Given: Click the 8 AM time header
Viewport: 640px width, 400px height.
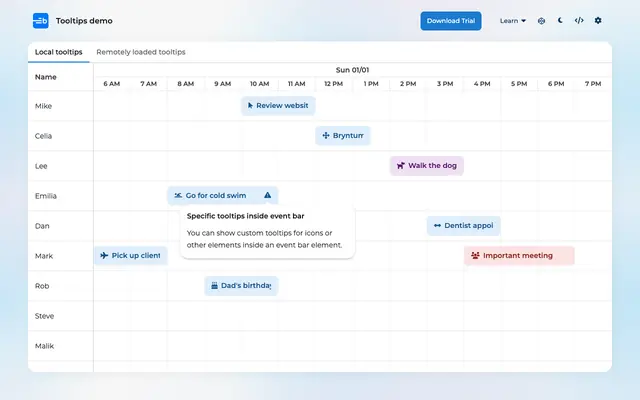Looking at the screenshot, I should click(x=186, y=84).
